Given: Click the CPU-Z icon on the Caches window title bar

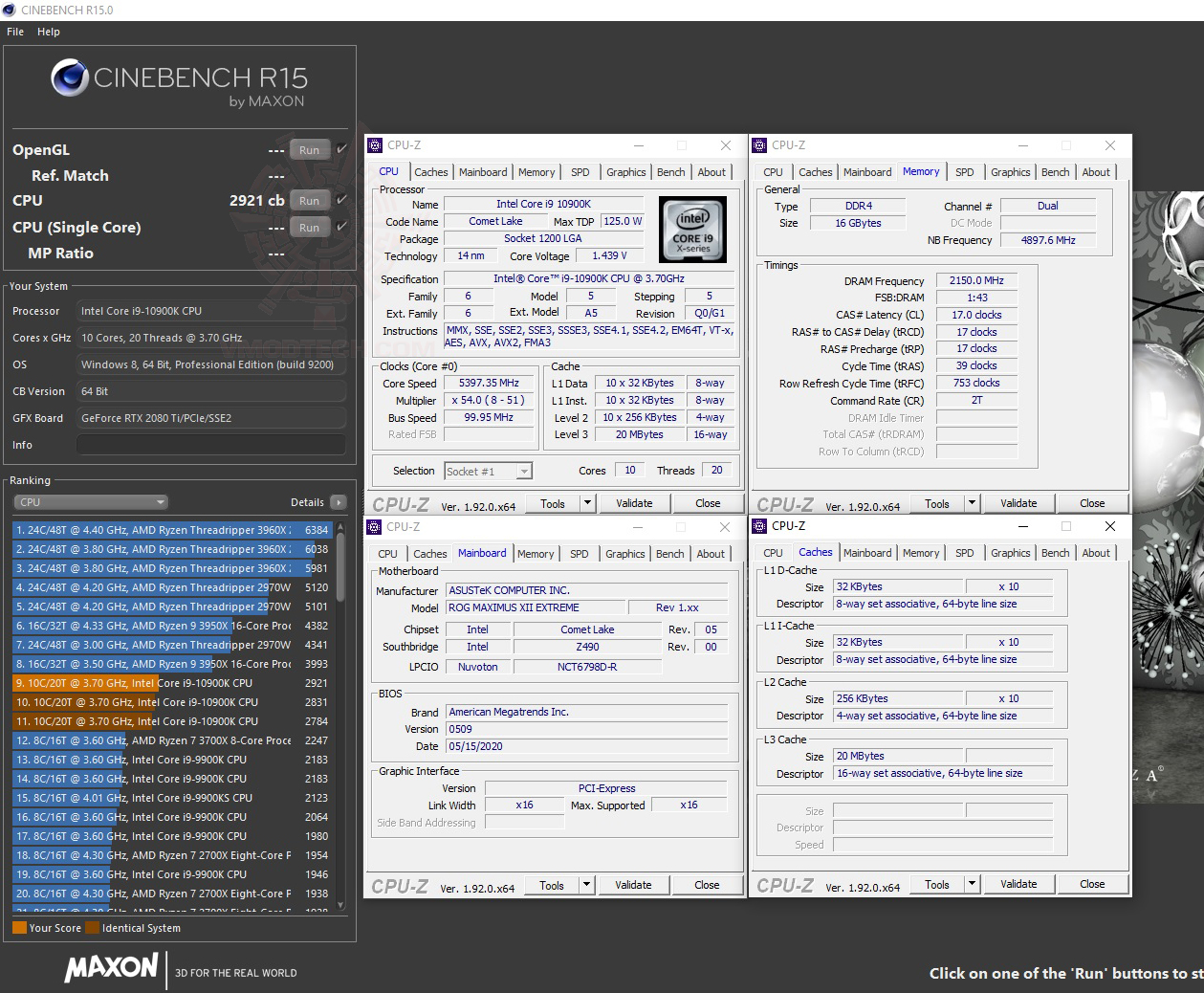Looking at the screenshot, I should click(x=759, y=525).
